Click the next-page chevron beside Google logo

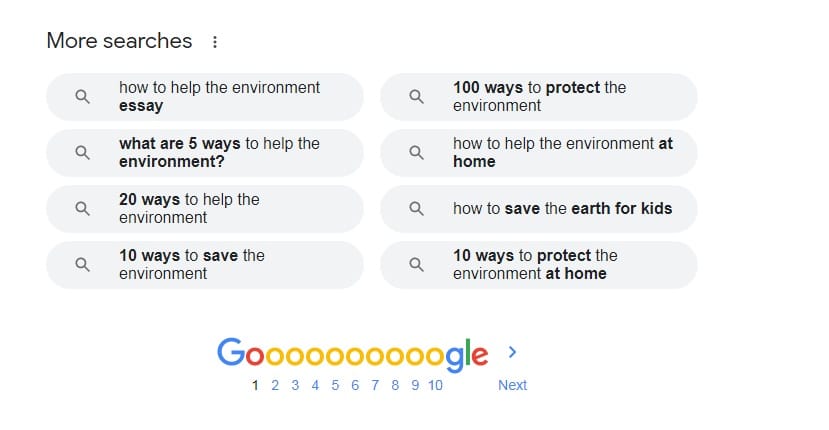click(x=512, y=352)
